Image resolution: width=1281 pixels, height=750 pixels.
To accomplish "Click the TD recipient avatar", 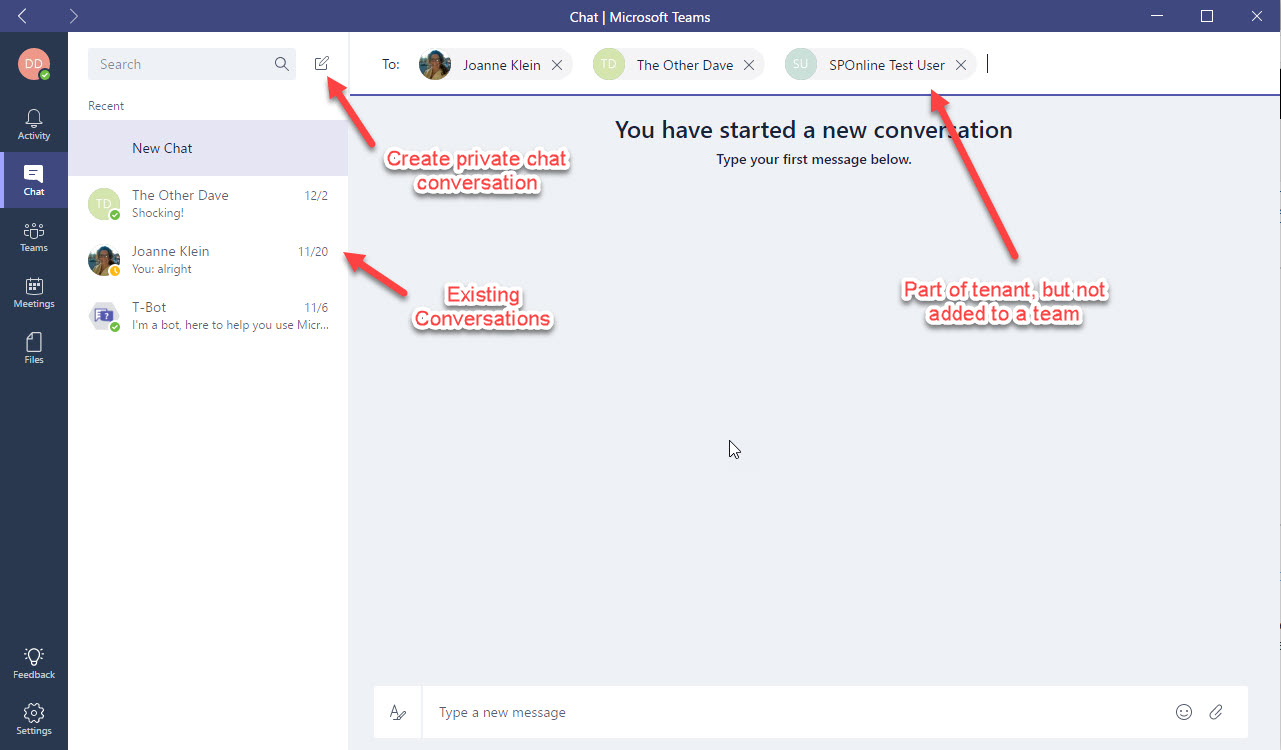I will point(609,65).
